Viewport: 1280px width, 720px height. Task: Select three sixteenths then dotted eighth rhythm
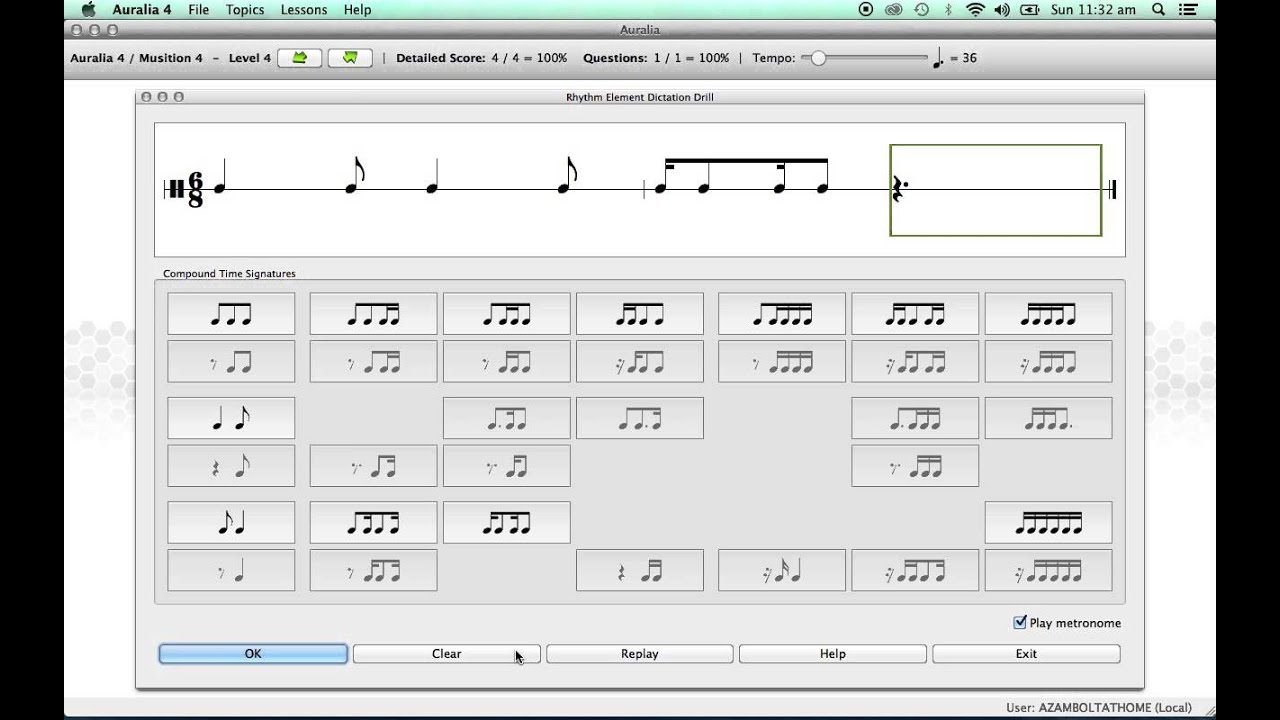(x=1048, y=418)
